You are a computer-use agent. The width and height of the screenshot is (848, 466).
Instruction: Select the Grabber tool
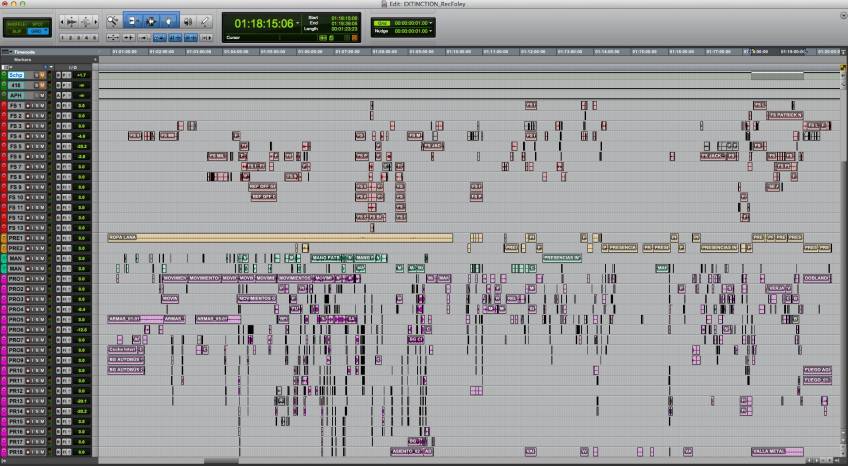(169, 20)
